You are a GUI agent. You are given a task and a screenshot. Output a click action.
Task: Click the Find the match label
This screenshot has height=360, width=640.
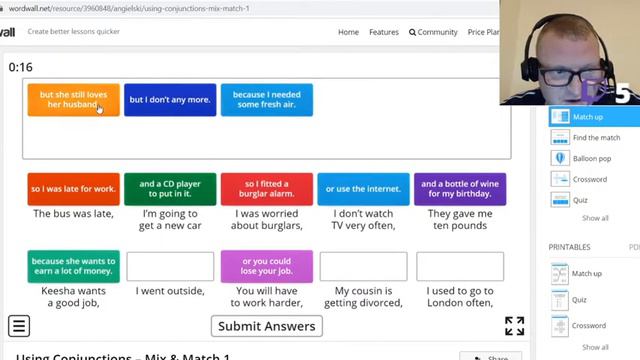pyautogui.click(x=596, y=138)
